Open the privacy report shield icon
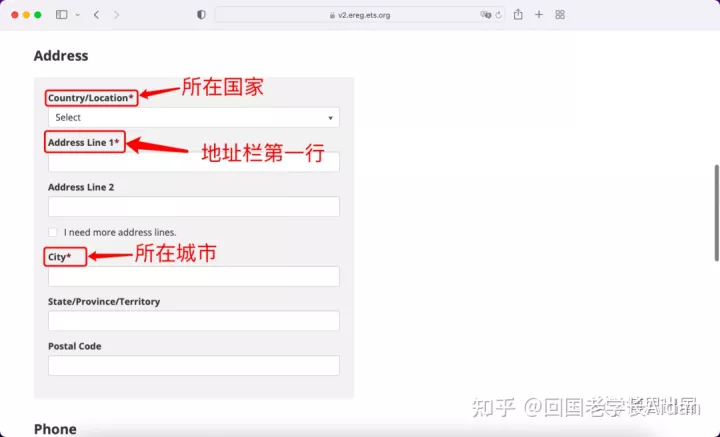Viewport: 720px width, 437px height. pos(201,15)
